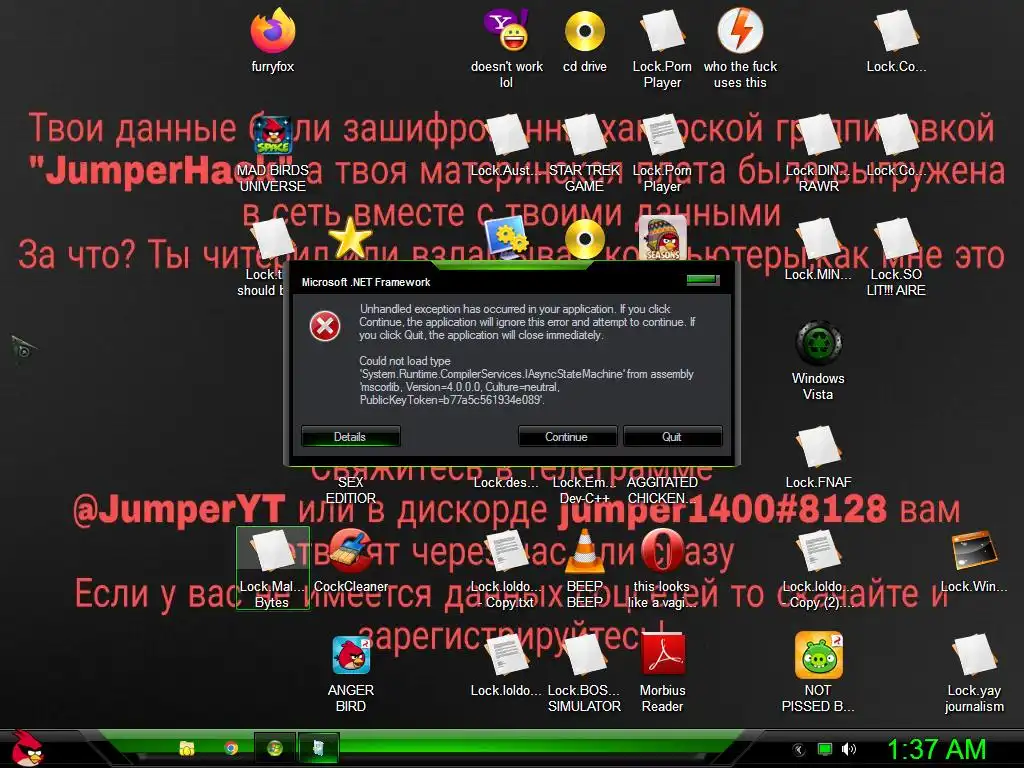Click the Lock.Em... Dev-C++ desktop label

pyautogui.click(x=584, y=490)
